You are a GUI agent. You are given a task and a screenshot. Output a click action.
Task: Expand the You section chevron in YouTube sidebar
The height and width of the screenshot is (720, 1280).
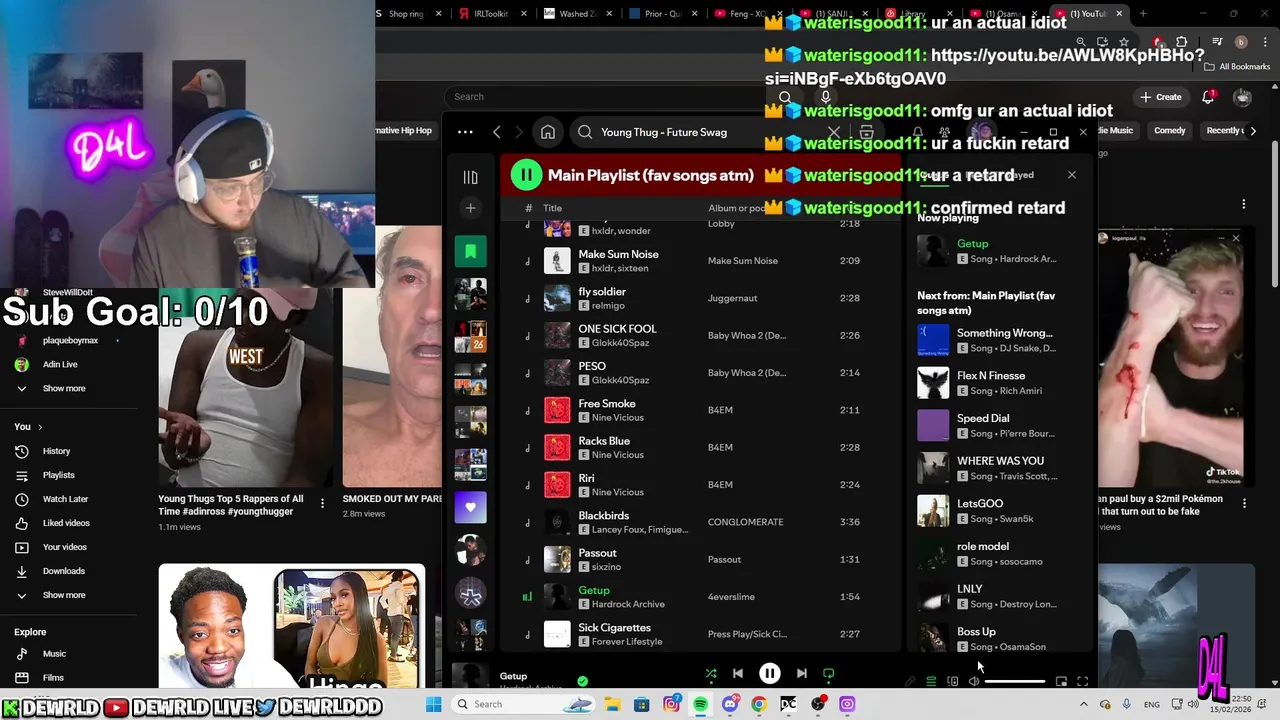tap(40, 427)
